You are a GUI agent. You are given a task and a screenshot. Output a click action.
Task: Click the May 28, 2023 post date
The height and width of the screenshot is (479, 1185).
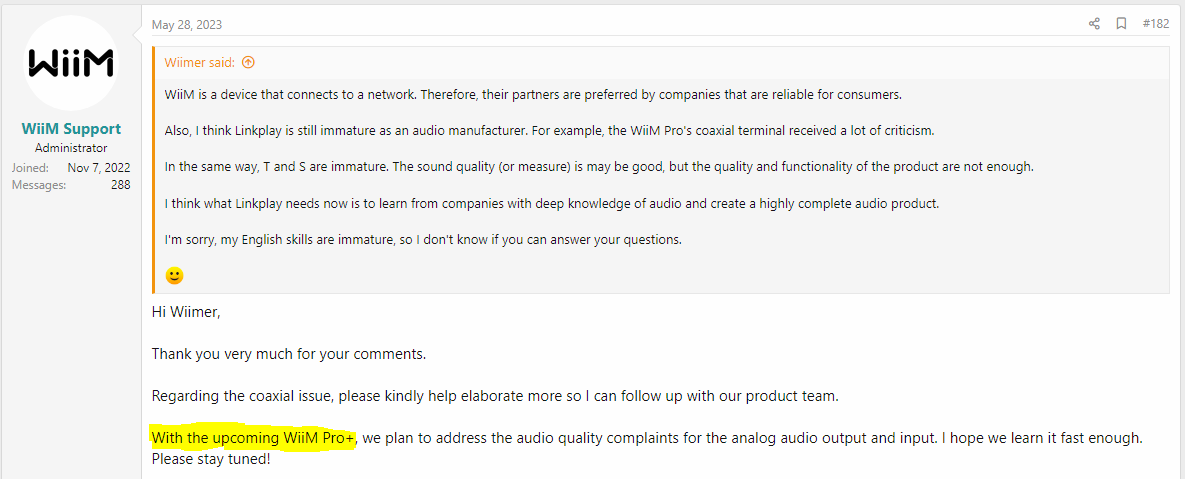coord(187,25)
